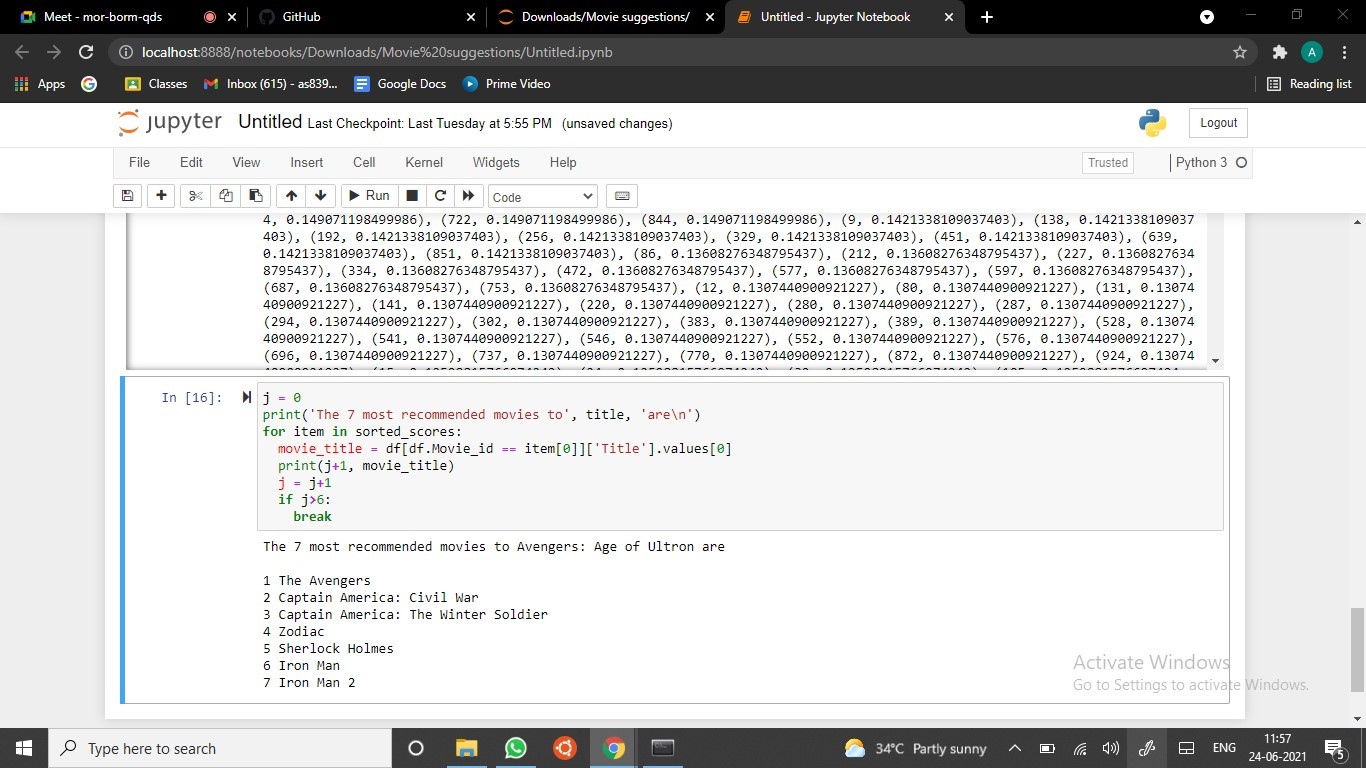The width and height of the screenshot is (1366, 768).
Task: Open the cell type dropdown showing Code
Action: pos(542,196)
